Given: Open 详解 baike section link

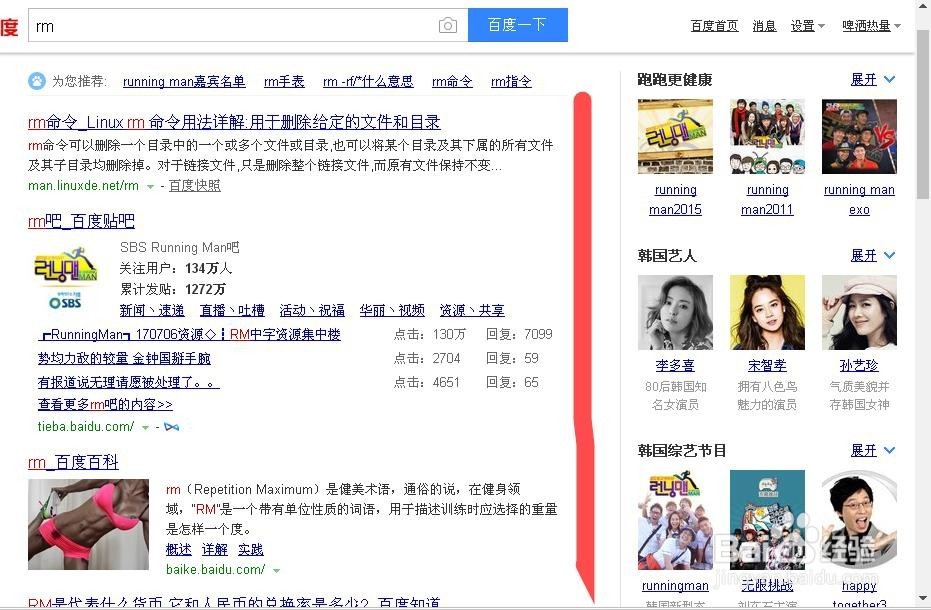Looking at the screenshot, I should 215,549.
